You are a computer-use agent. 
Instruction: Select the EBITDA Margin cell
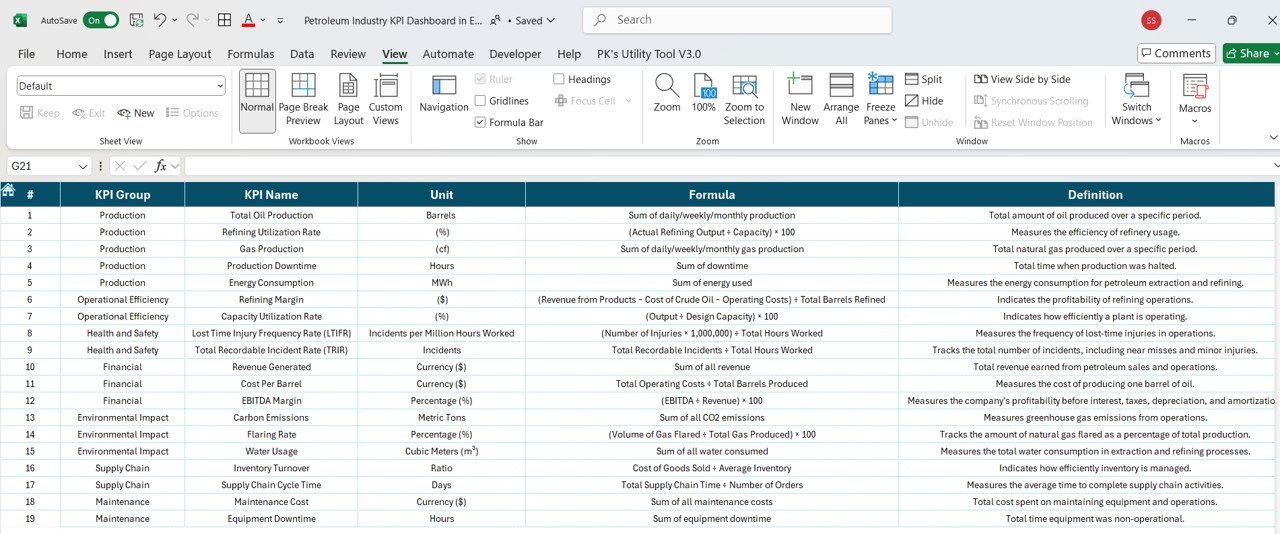pos(271,401)
